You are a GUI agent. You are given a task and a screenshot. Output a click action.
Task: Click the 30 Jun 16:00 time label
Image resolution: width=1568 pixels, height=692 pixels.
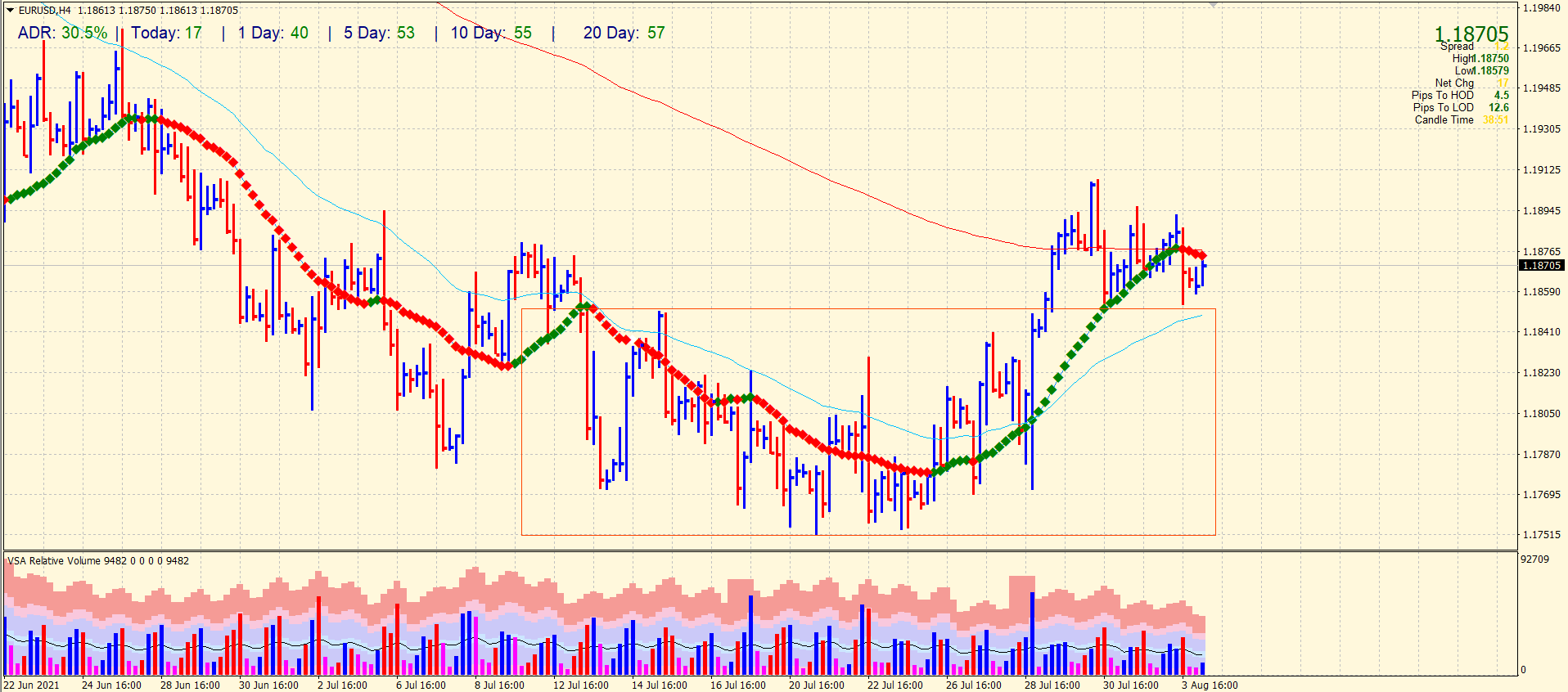[268, 685]
